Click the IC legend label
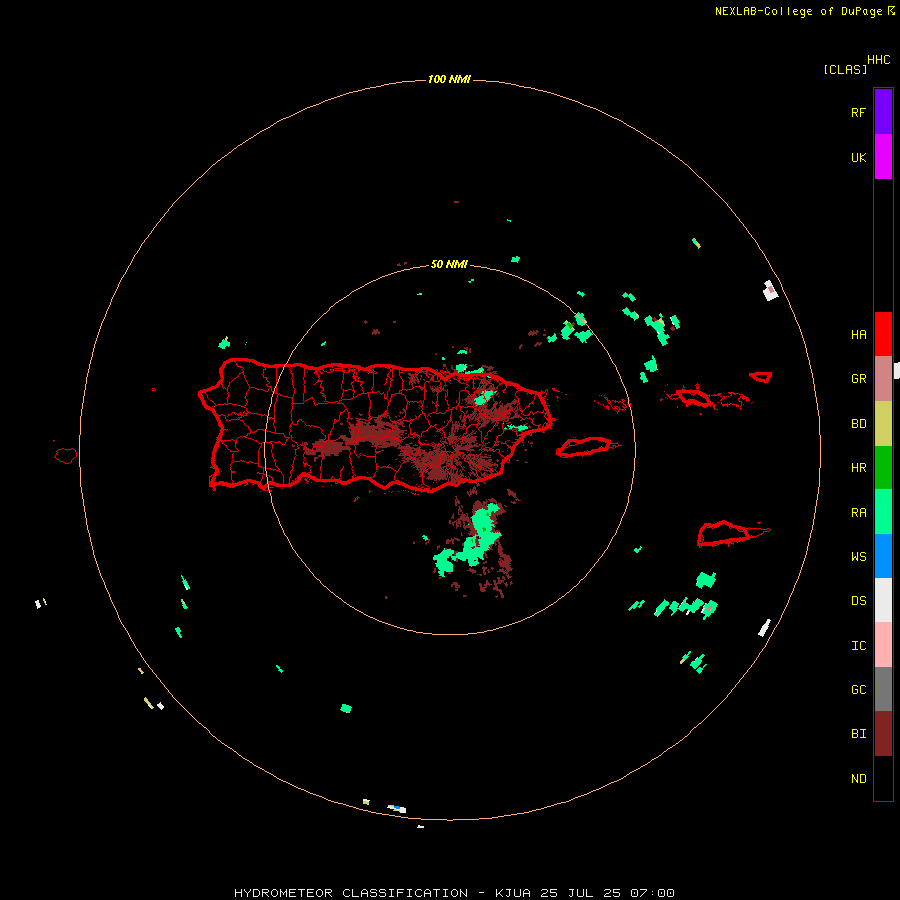The height and width of the screenshot is (900, 900). [x=858, y=646]
